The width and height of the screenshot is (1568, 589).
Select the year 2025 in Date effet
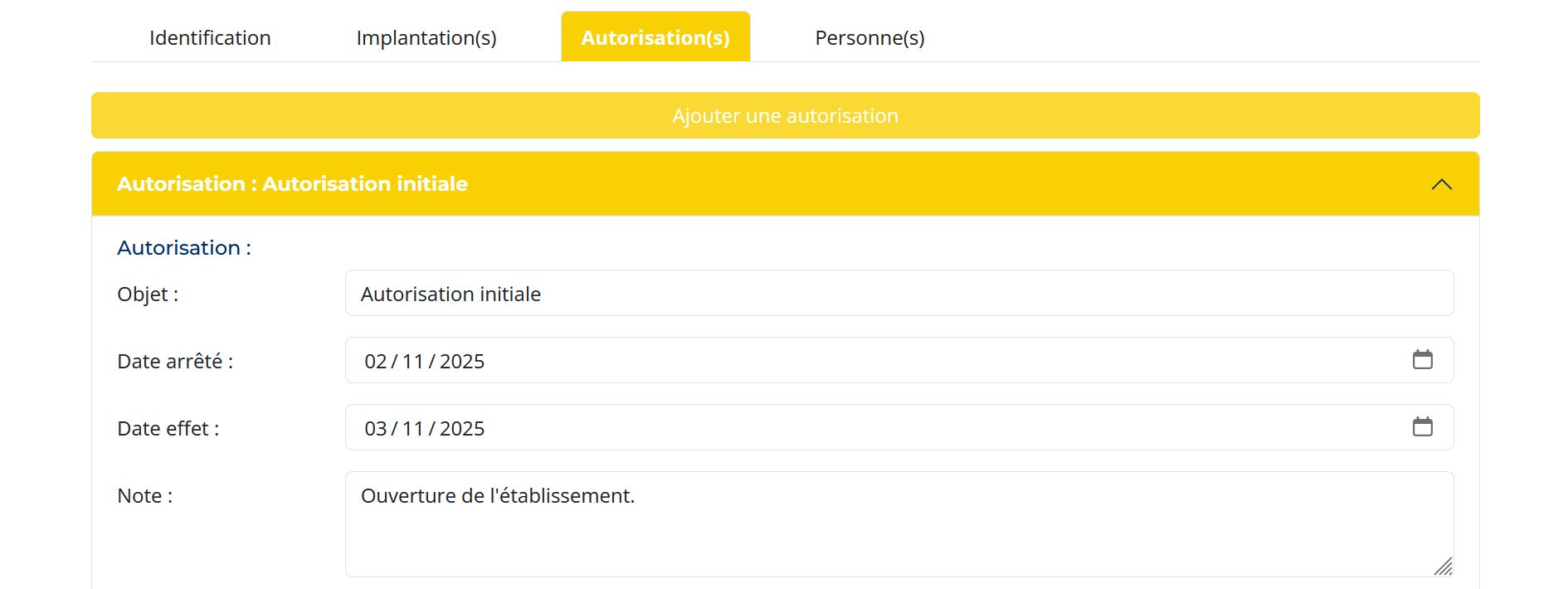point(462,429)
